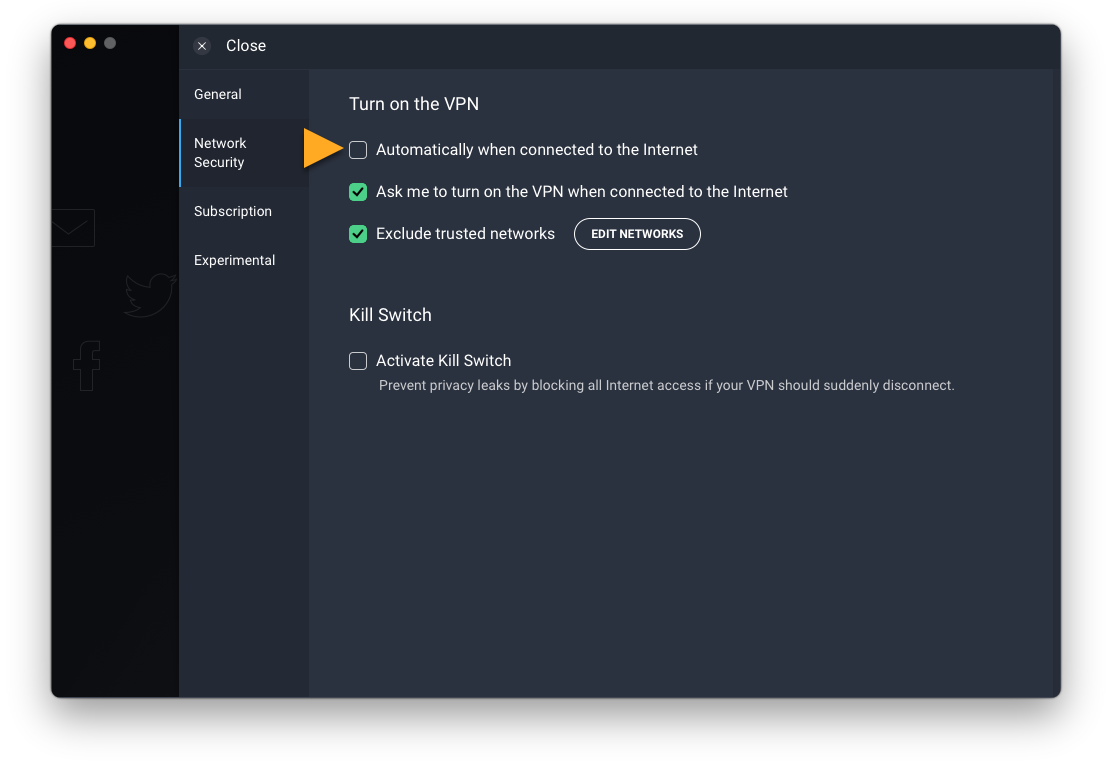Click the Kill Switch section heading
1115x765 pixels.
[x=390, y=315]
